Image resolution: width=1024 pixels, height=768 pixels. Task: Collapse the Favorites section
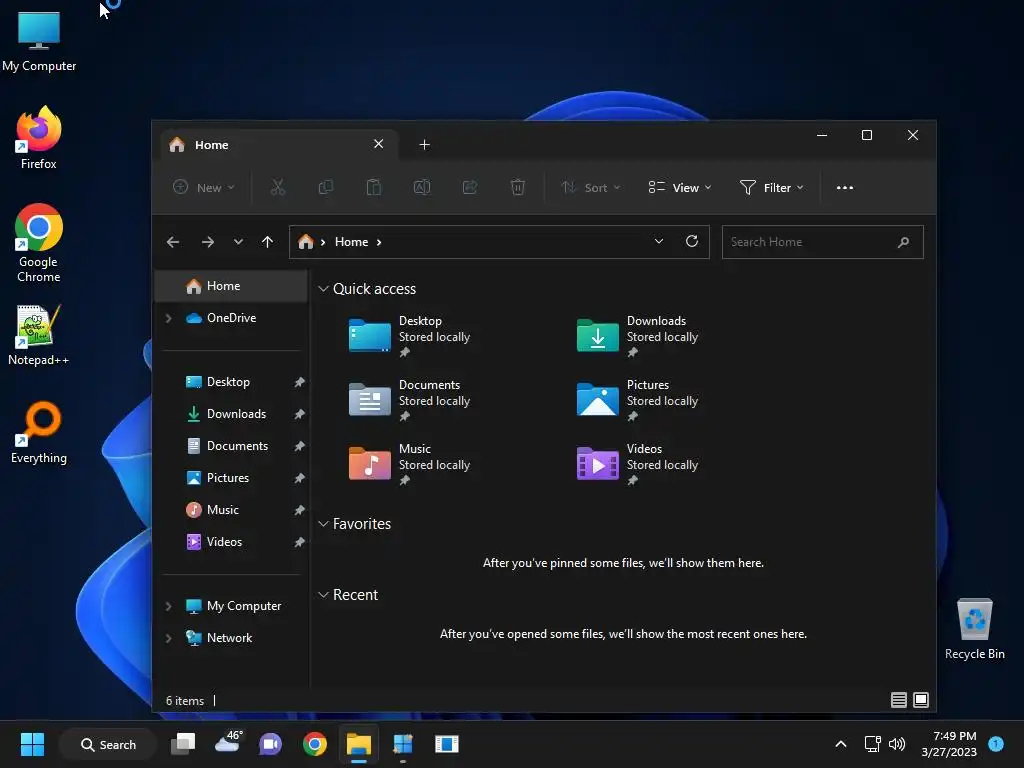pos(323,524)
